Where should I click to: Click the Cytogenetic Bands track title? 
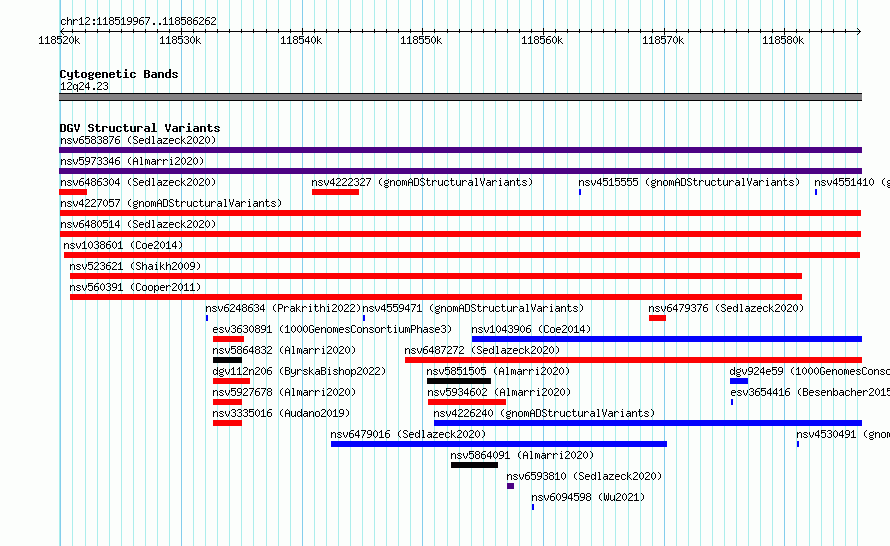point(119,74)
